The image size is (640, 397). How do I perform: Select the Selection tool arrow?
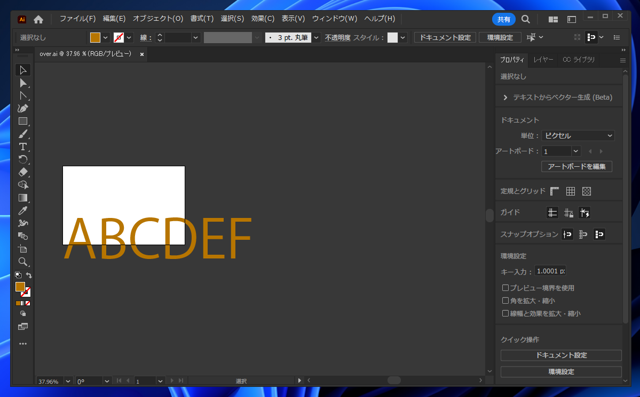(23, 70)
